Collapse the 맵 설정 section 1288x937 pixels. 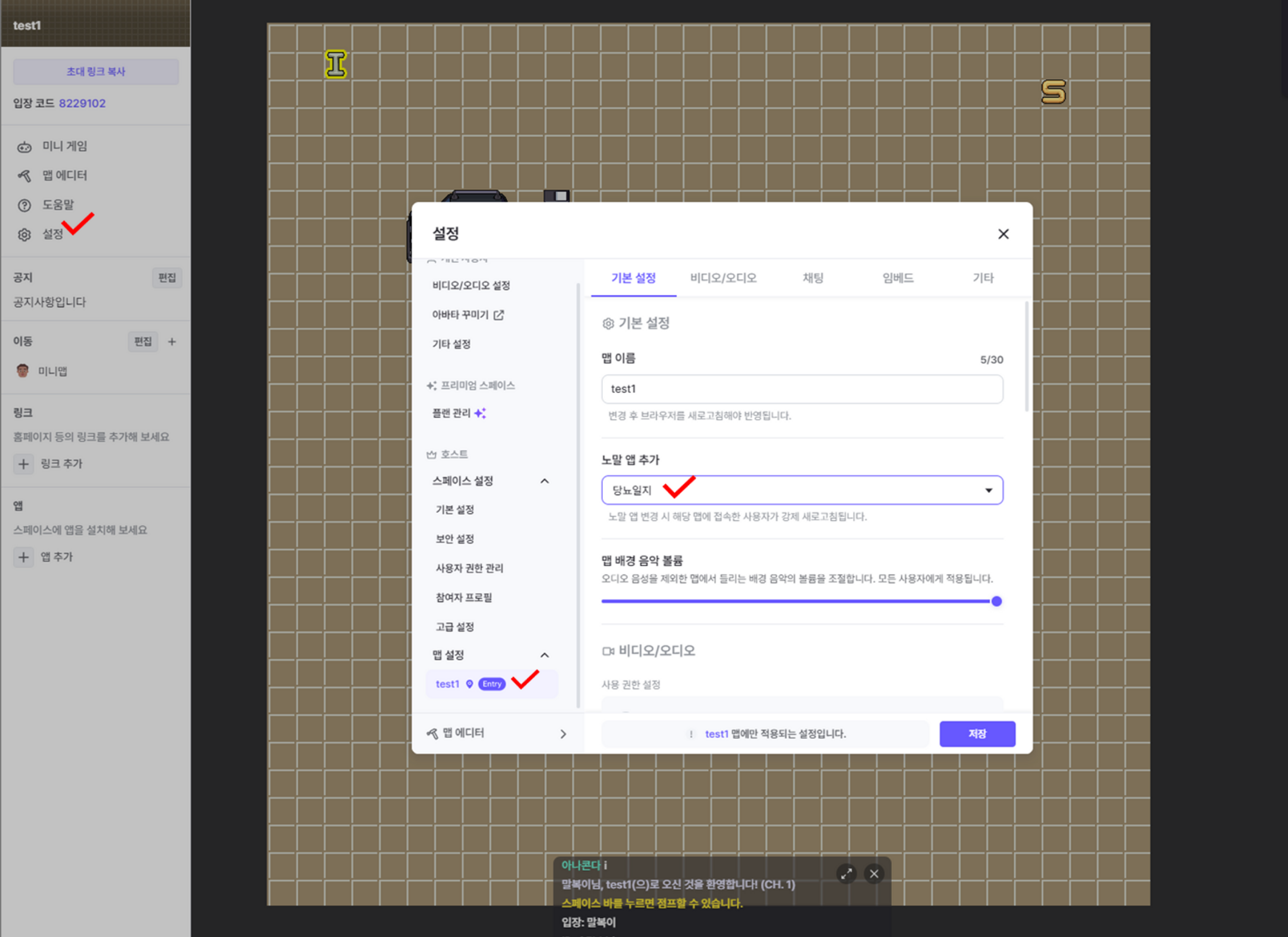pyautogui.click(x=545, y=655)
